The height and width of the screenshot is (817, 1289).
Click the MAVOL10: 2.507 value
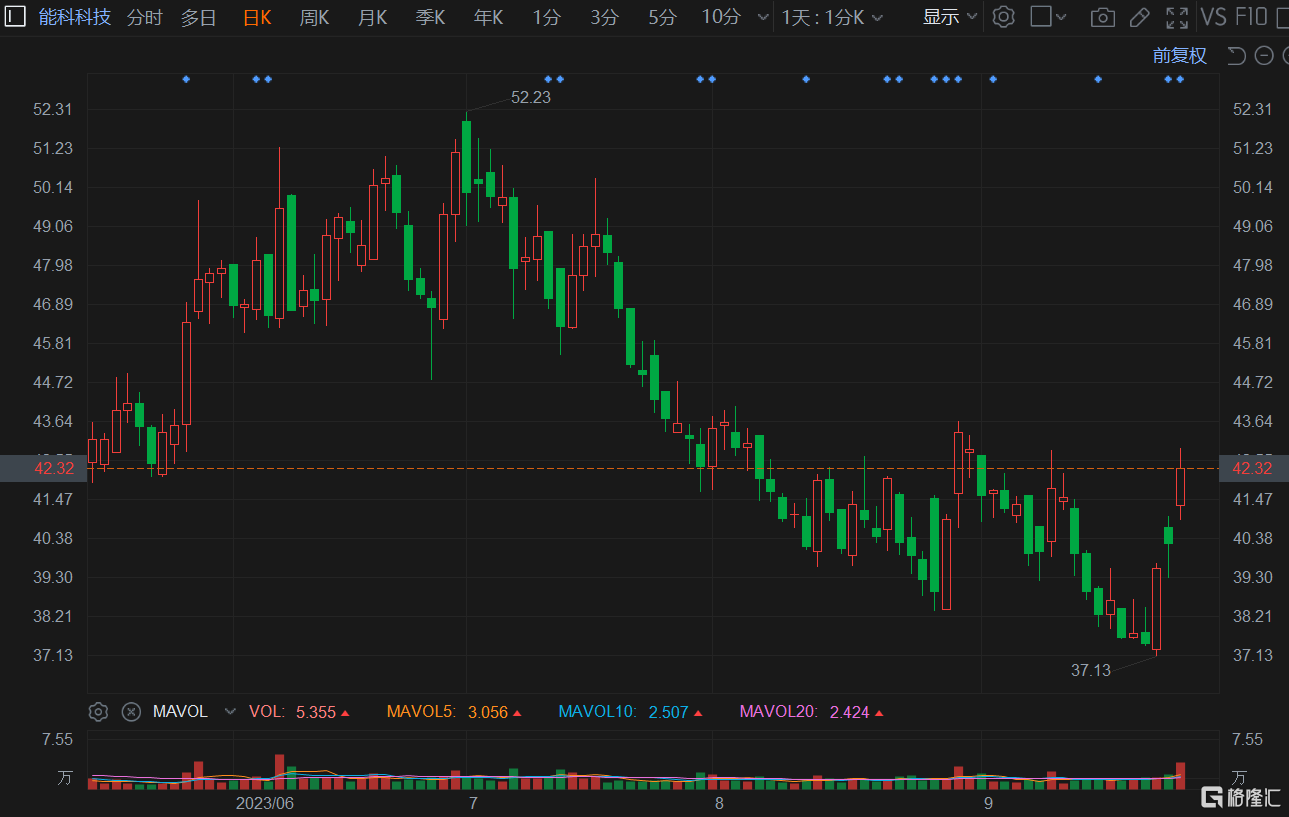630,712
